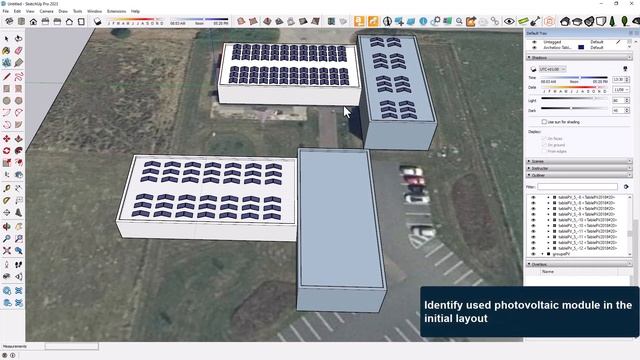640x360 pixels.
Task: Enable Use sun for shading checkbox
Action: (x=544, y=122)
